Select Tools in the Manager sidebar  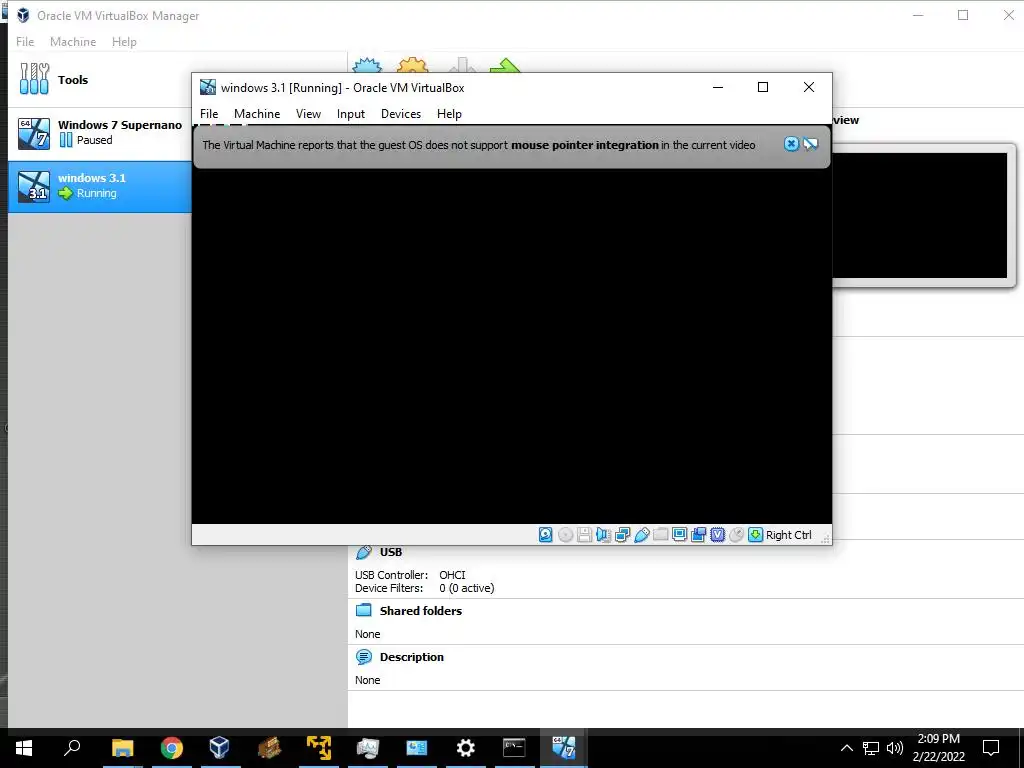point(100,80)
